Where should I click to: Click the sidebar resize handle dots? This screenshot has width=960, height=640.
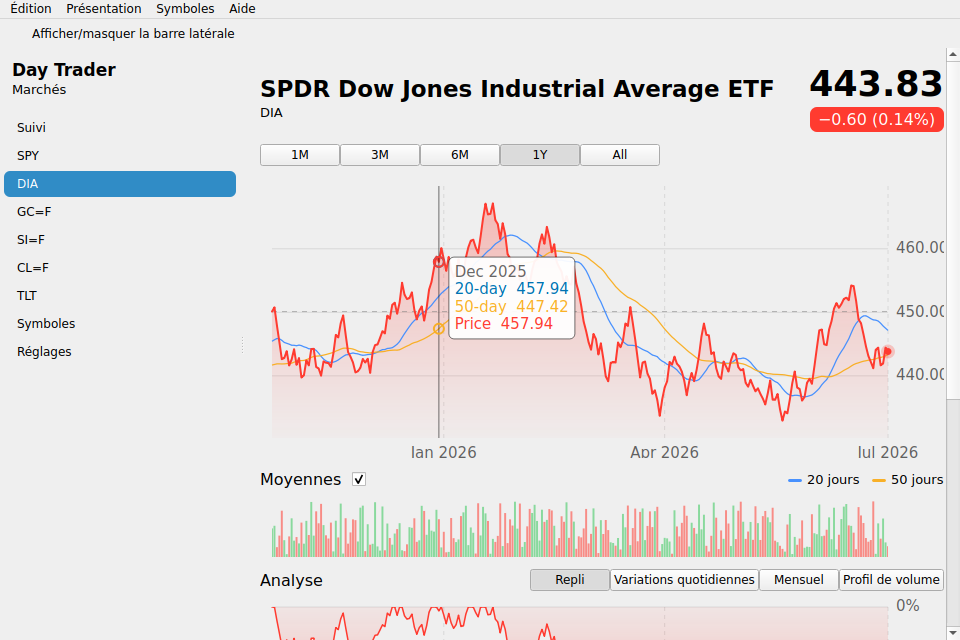pyautogui.click(x=242, y=345)
